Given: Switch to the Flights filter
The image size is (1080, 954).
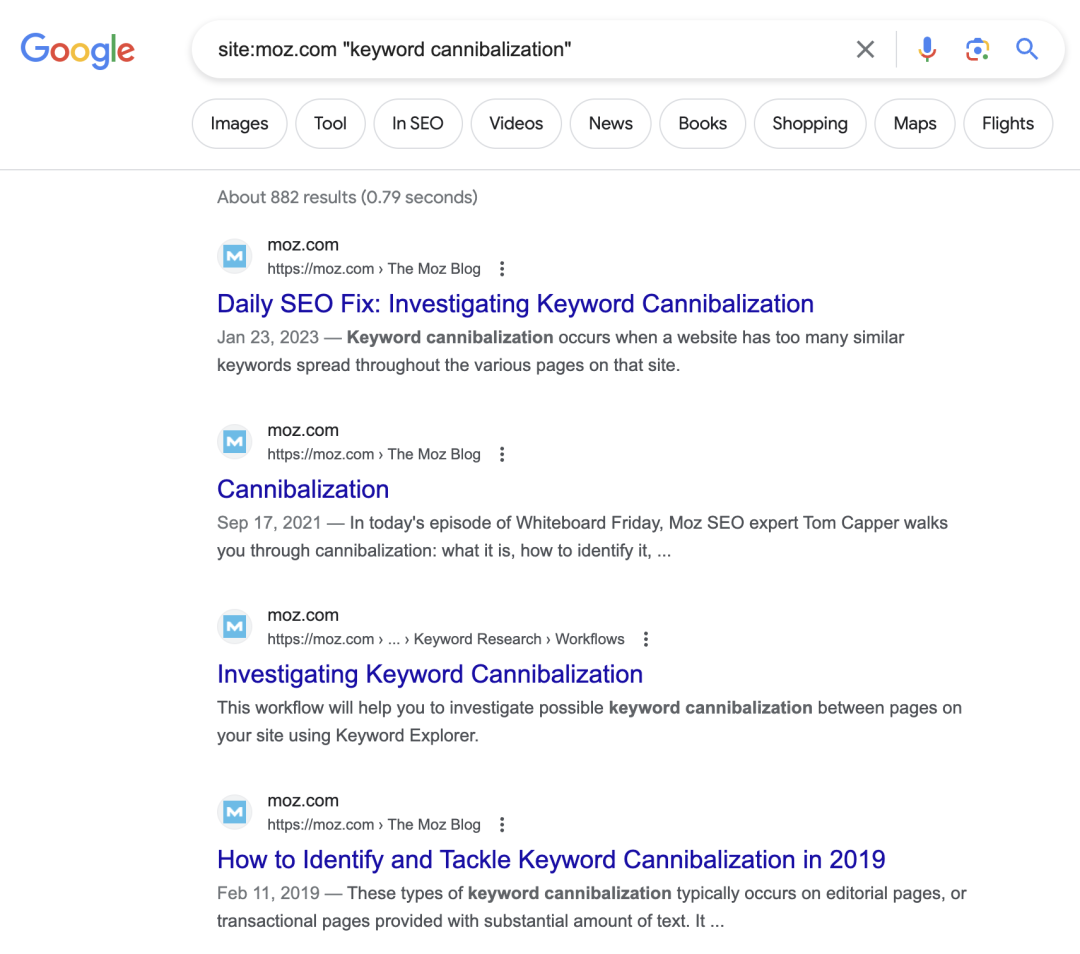Looking at the screenshot, I should pos(1008,123).
